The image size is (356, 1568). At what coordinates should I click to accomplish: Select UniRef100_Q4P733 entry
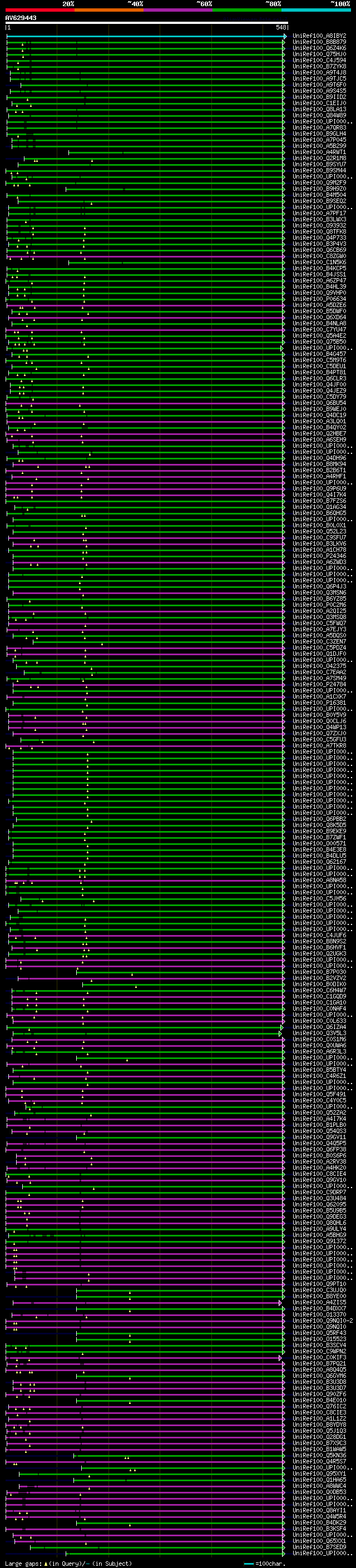[x=319, y=238]
